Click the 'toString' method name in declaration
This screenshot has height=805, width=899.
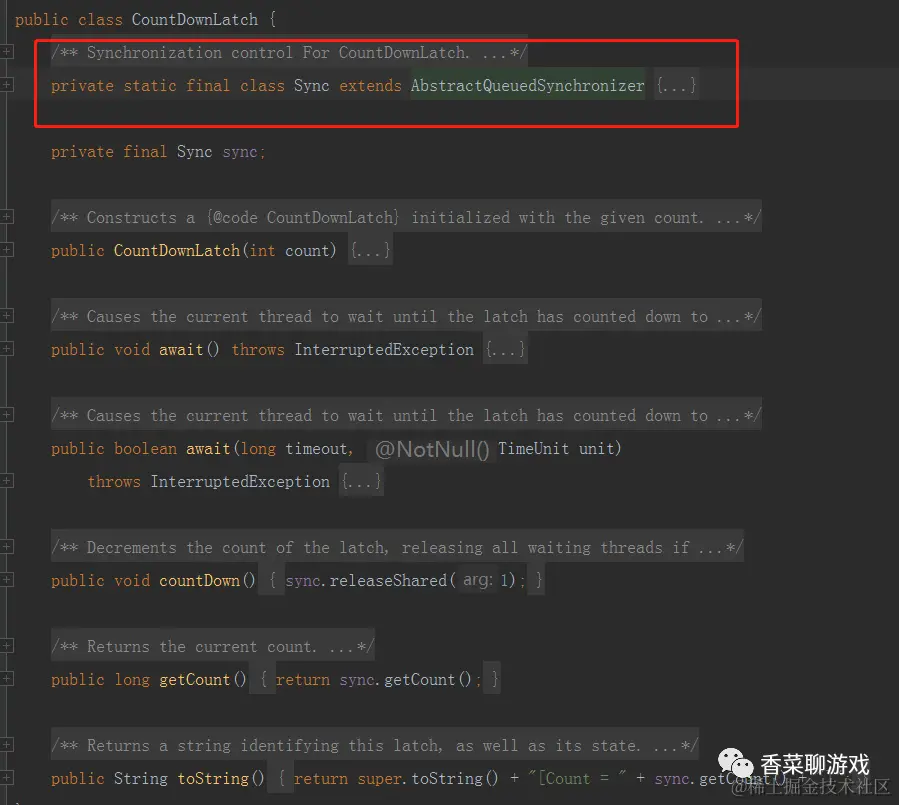pos(213,778)
